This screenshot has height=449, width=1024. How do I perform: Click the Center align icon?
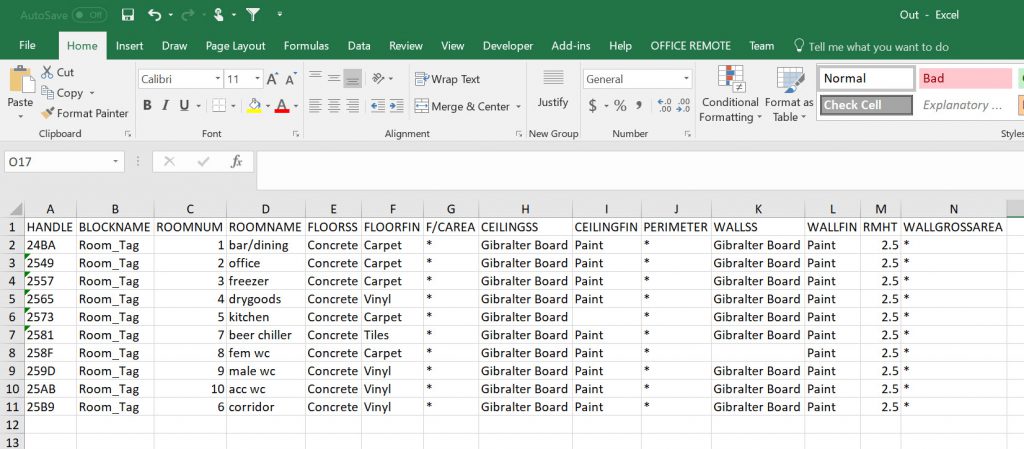click(333, 106)
